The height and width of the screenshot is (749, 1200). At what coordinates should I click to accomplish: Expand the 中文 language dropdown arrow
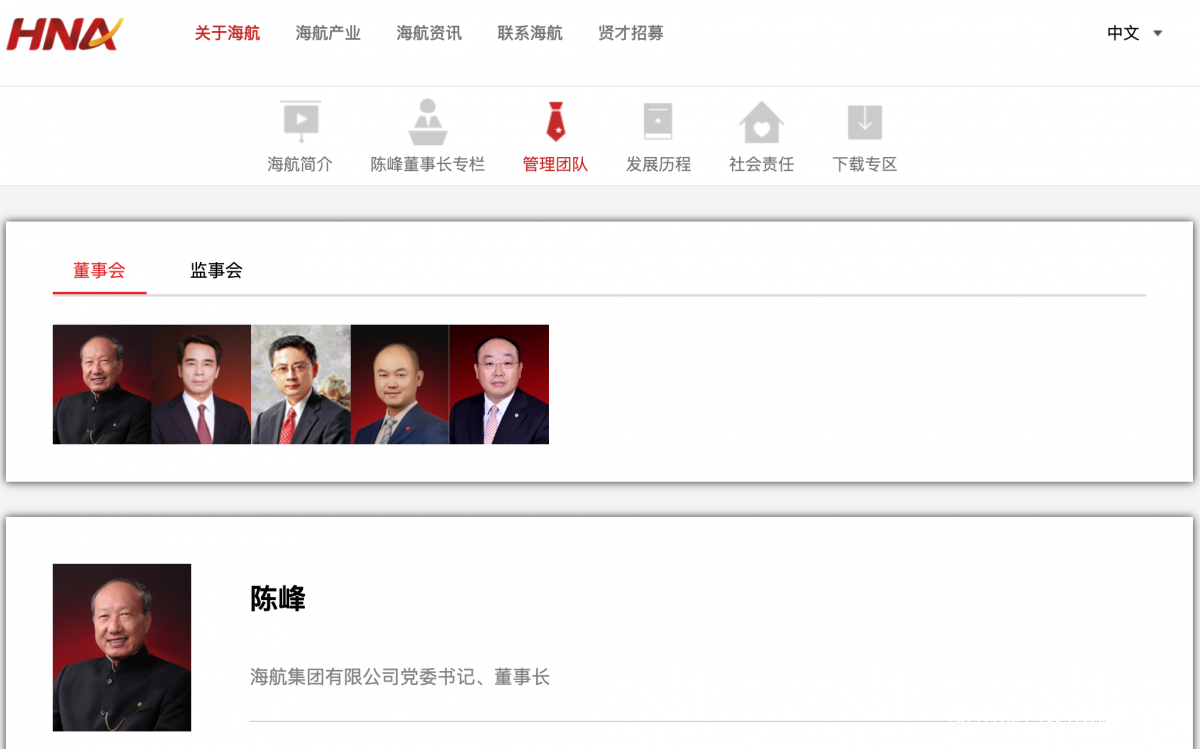click(x=1158, y=33)
